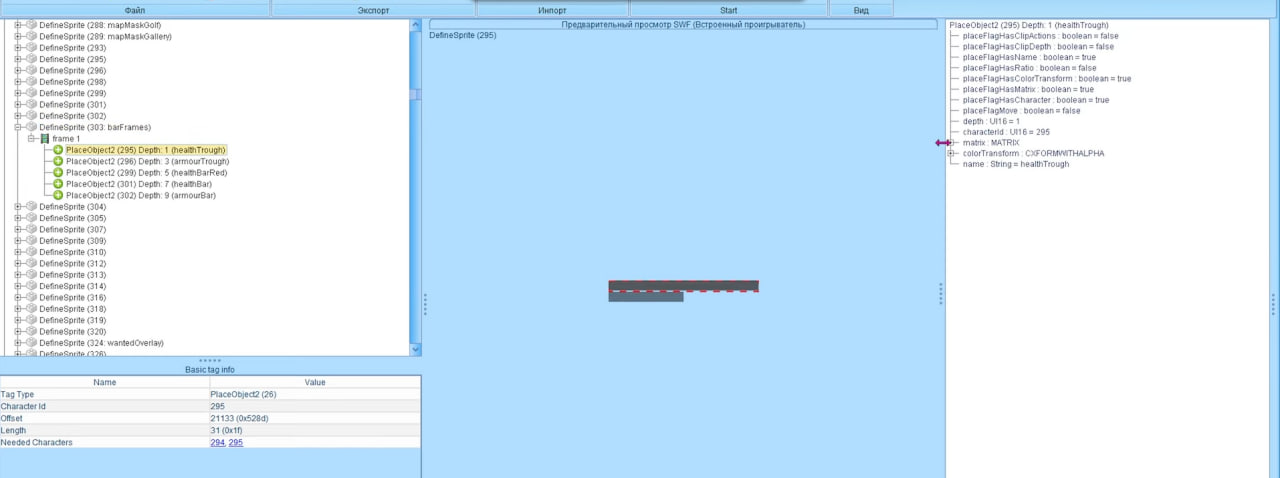This screenshot has height=478, width=1280.
Task: Collapse the frame 1 tree node
Action: [x=32, y=139]
